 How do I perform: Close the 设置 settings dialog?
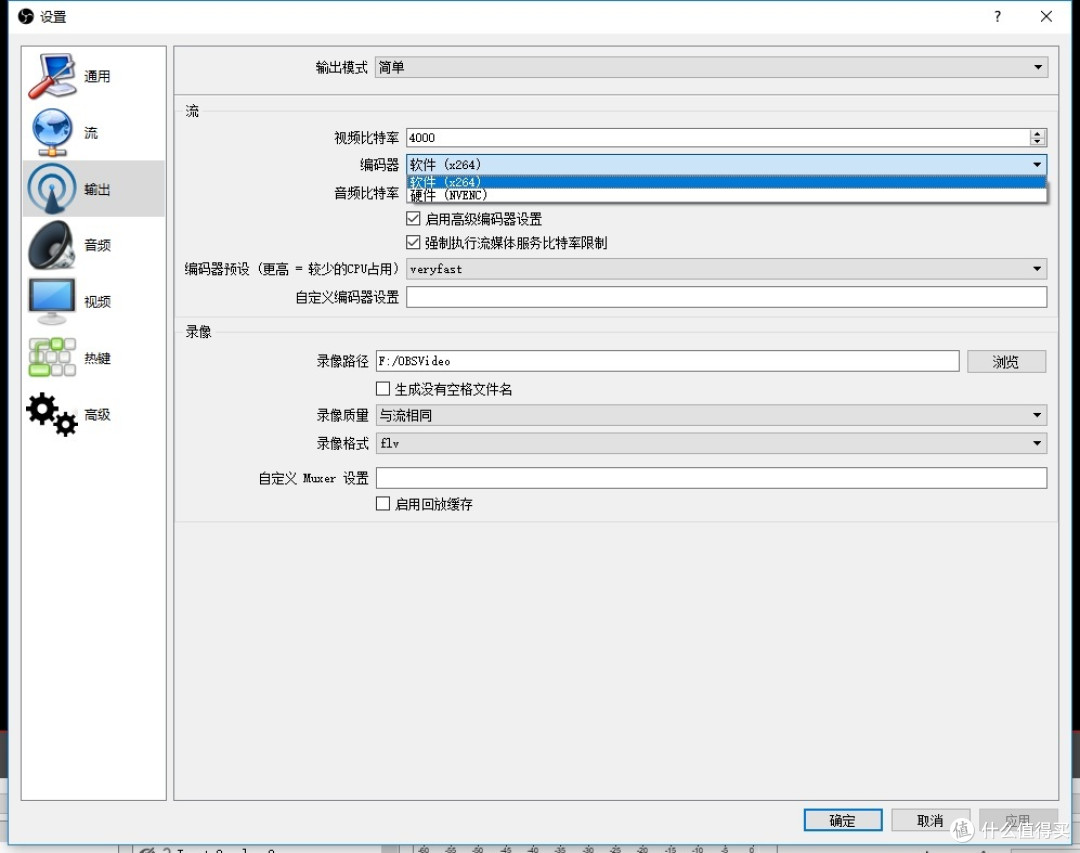[x=1046, y=17]
